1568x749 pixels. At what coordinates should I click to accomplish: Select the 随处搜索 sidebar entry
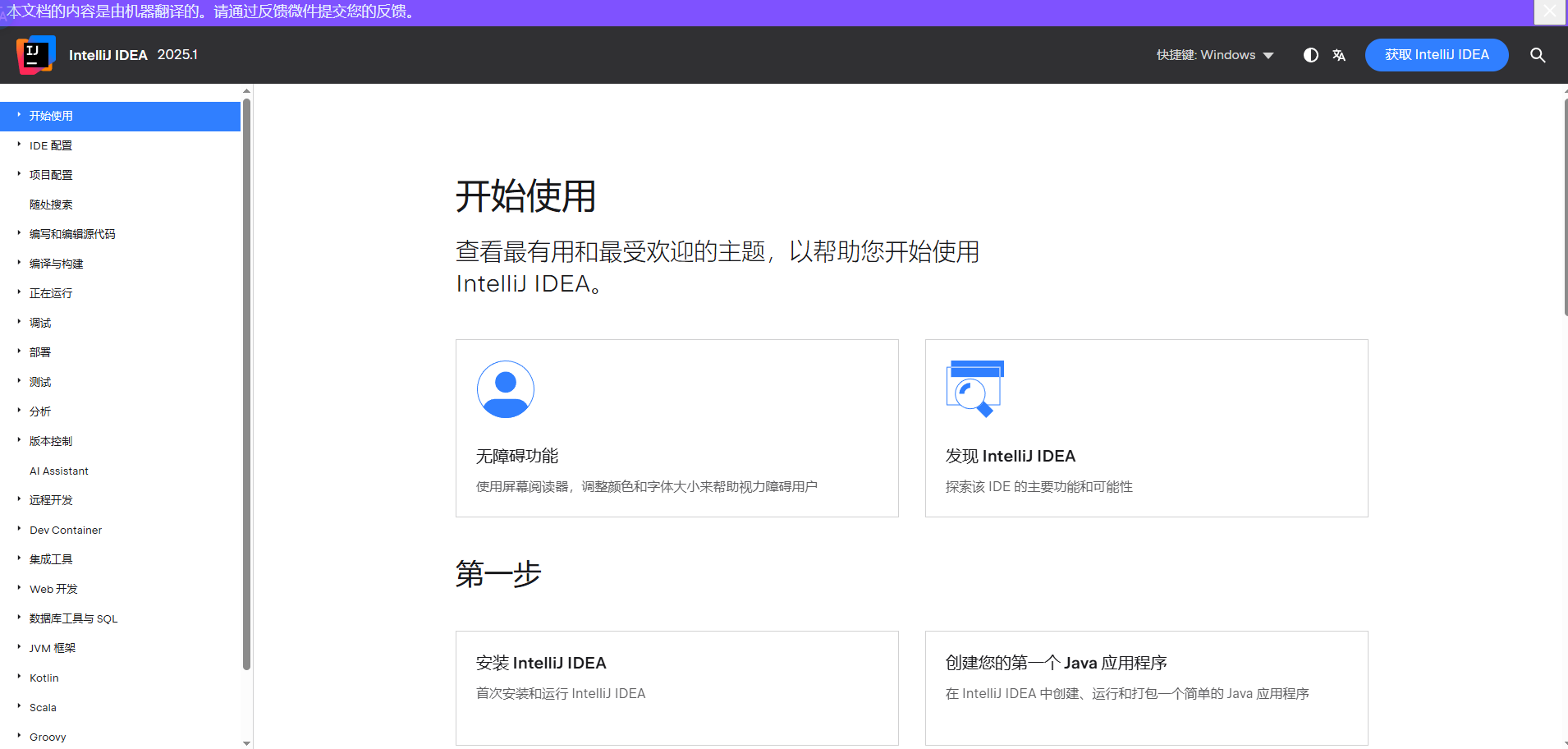click(x=51, y=204)
